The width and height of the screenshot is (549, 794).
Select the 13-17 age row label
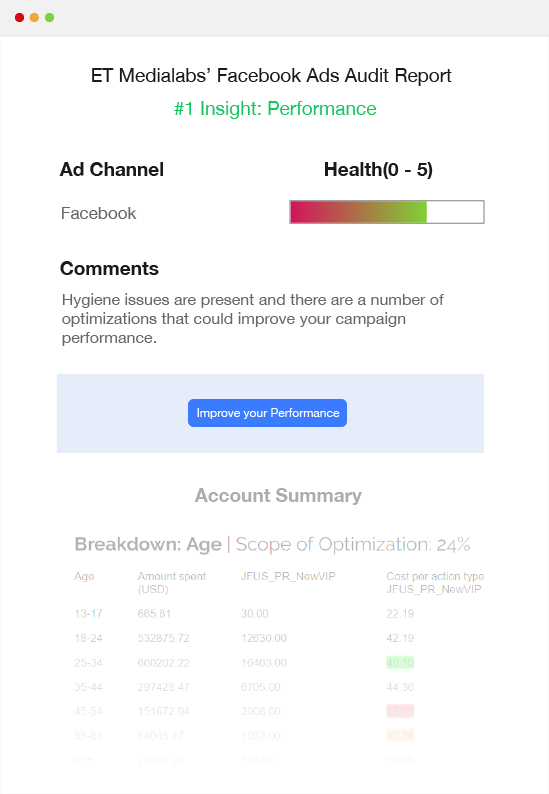pyautogui.click(x=88, y=614)
